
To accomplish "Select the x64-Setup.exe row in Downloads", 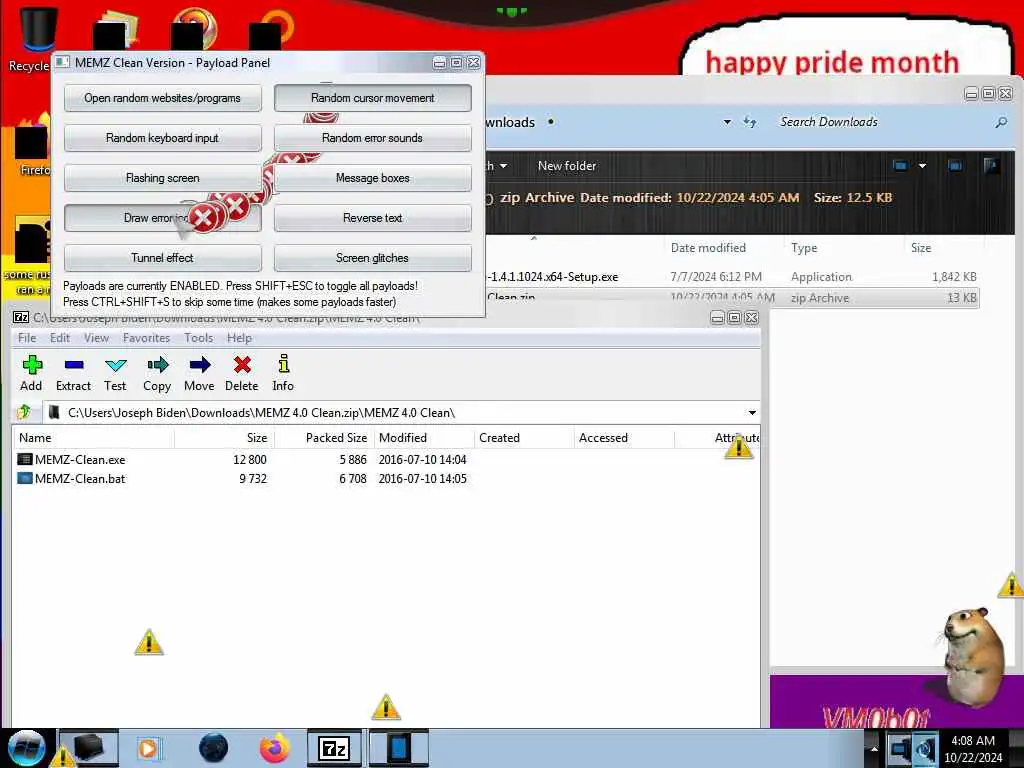I will pyautogui.click(x=733, y=277).
